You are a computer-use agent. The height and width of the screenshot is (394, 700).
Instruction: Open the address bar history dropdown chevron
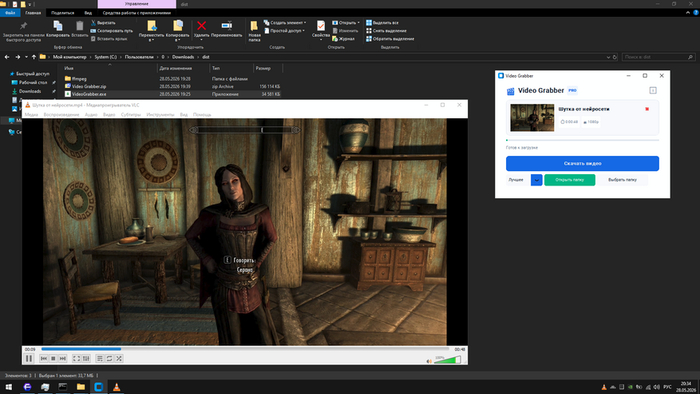pyautogui.click(x=608, y=57)
